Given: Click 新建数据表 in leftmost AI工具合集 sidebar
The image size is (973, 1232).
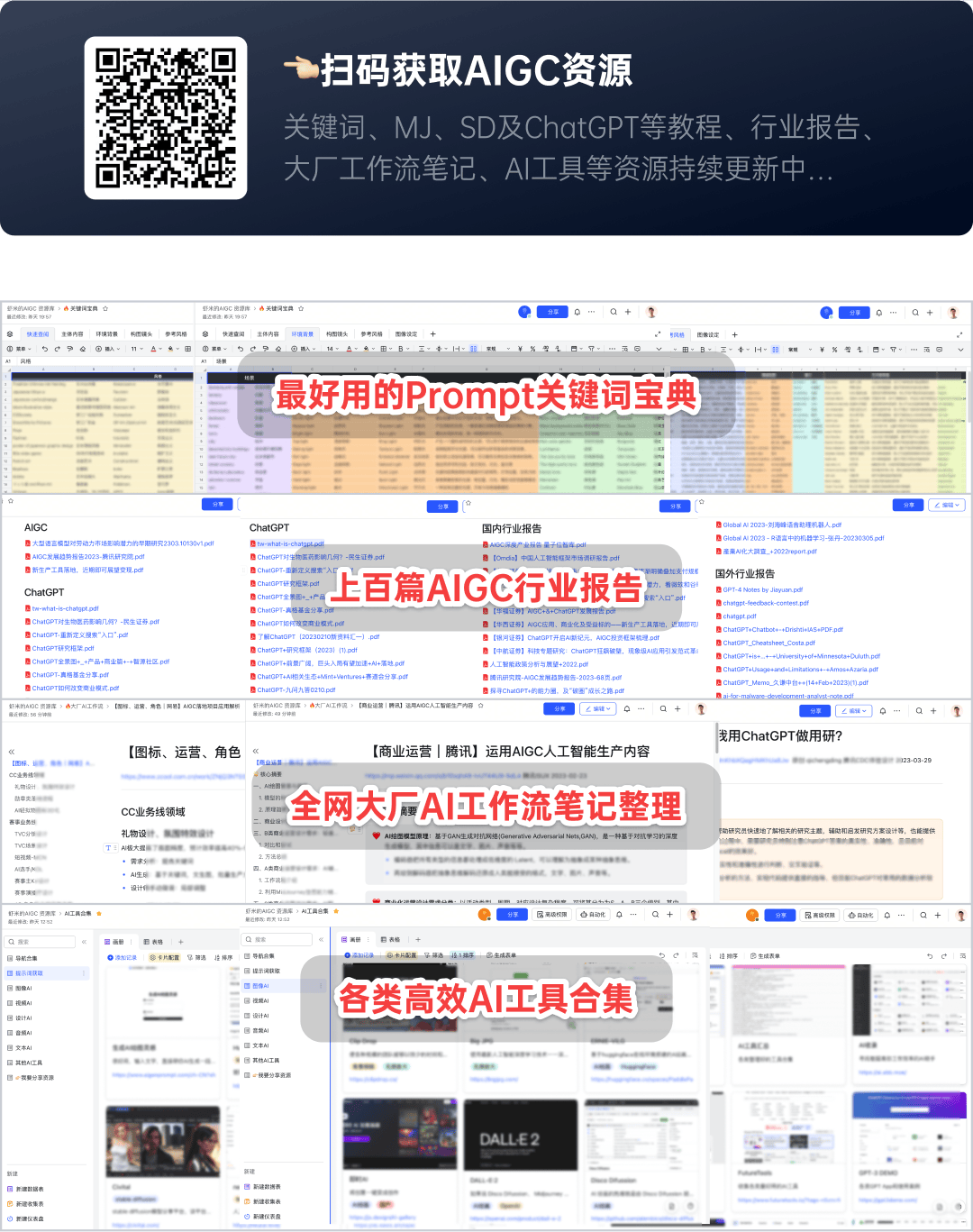Looking at the screenshot, I should 26,1190.
